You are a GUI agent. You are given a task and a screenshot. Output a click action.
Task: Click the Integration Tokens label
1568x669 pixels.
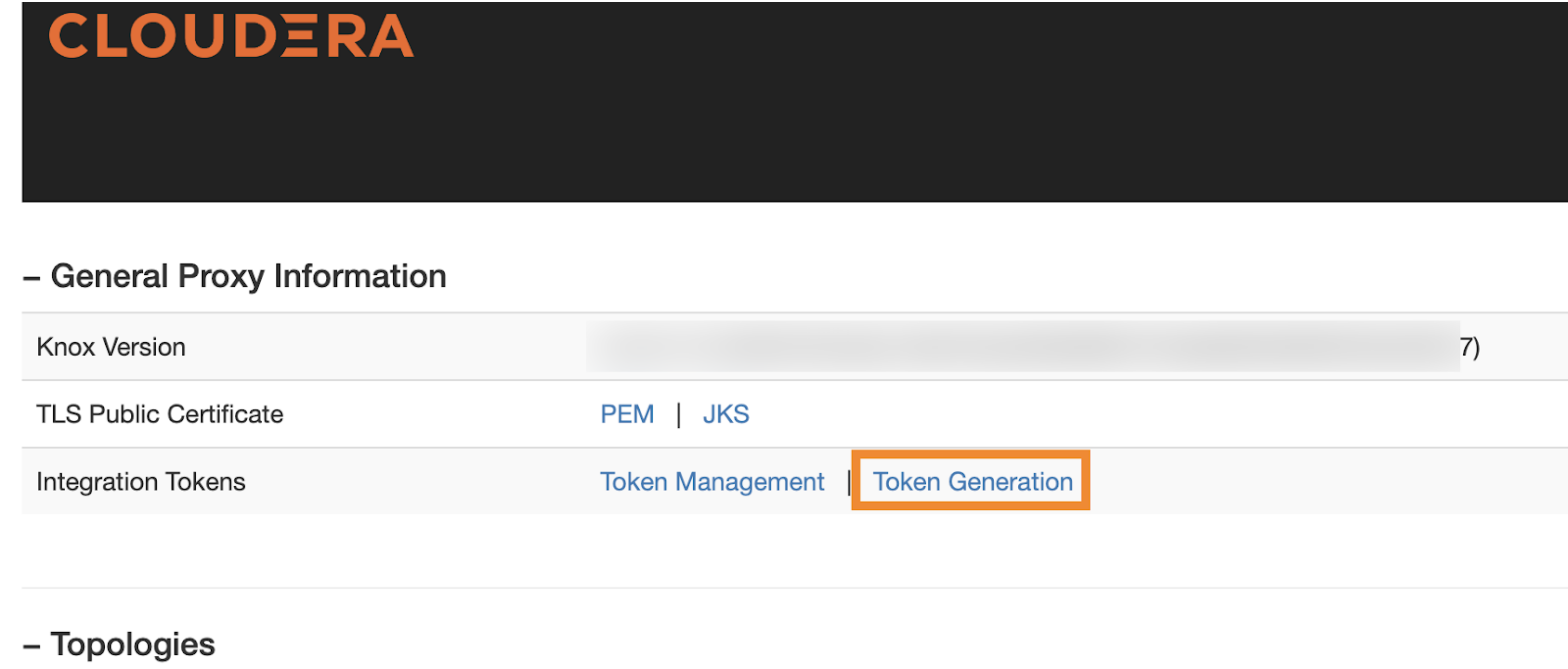(141, 481)
